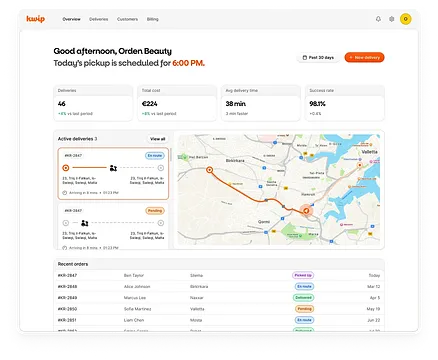438x360 pixels.
Task: Click the Sliema location cell
Action: click(196, 275)
